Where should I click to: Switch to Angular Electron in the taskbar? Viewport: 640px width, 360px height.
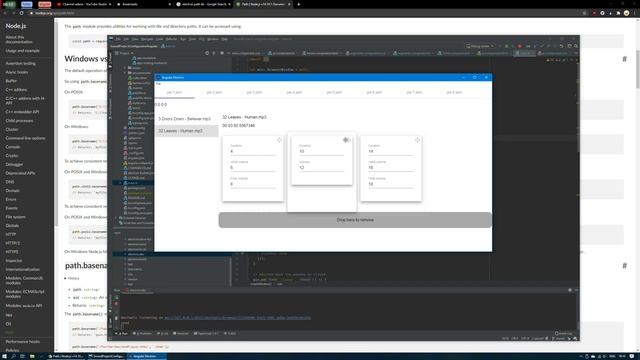pos(146,356)
